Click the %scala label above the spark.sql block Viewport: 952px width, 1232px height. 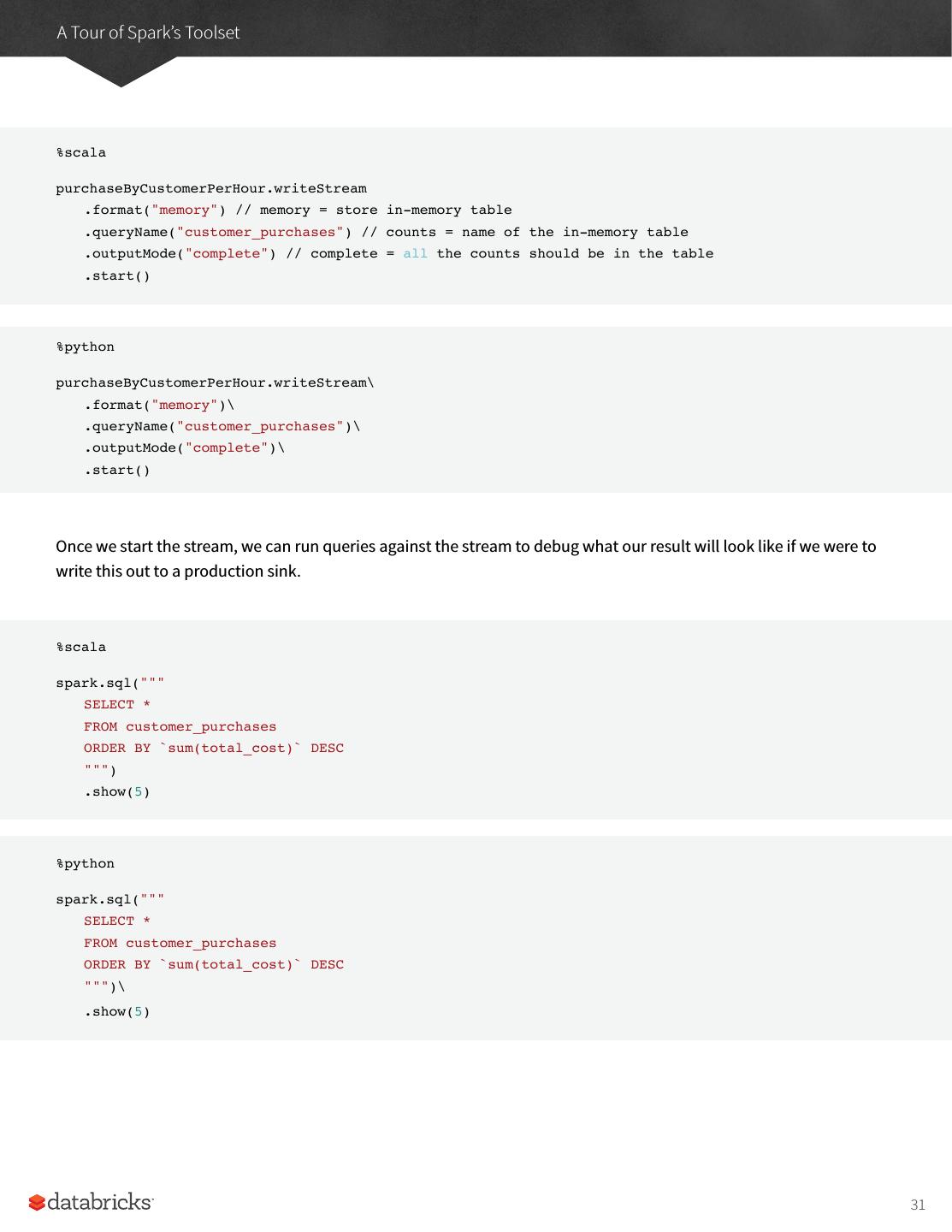click(x=81, y=647)
